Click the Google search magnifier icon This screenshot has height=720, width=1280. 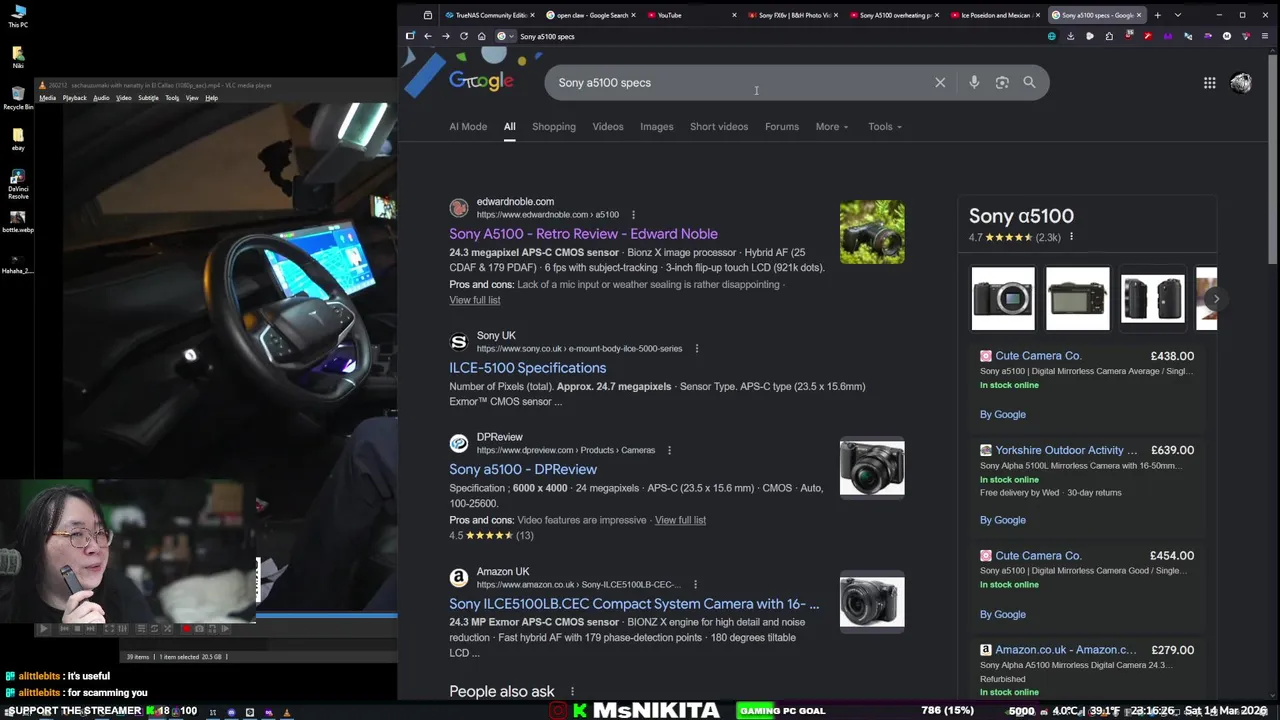coord(1029,83)
